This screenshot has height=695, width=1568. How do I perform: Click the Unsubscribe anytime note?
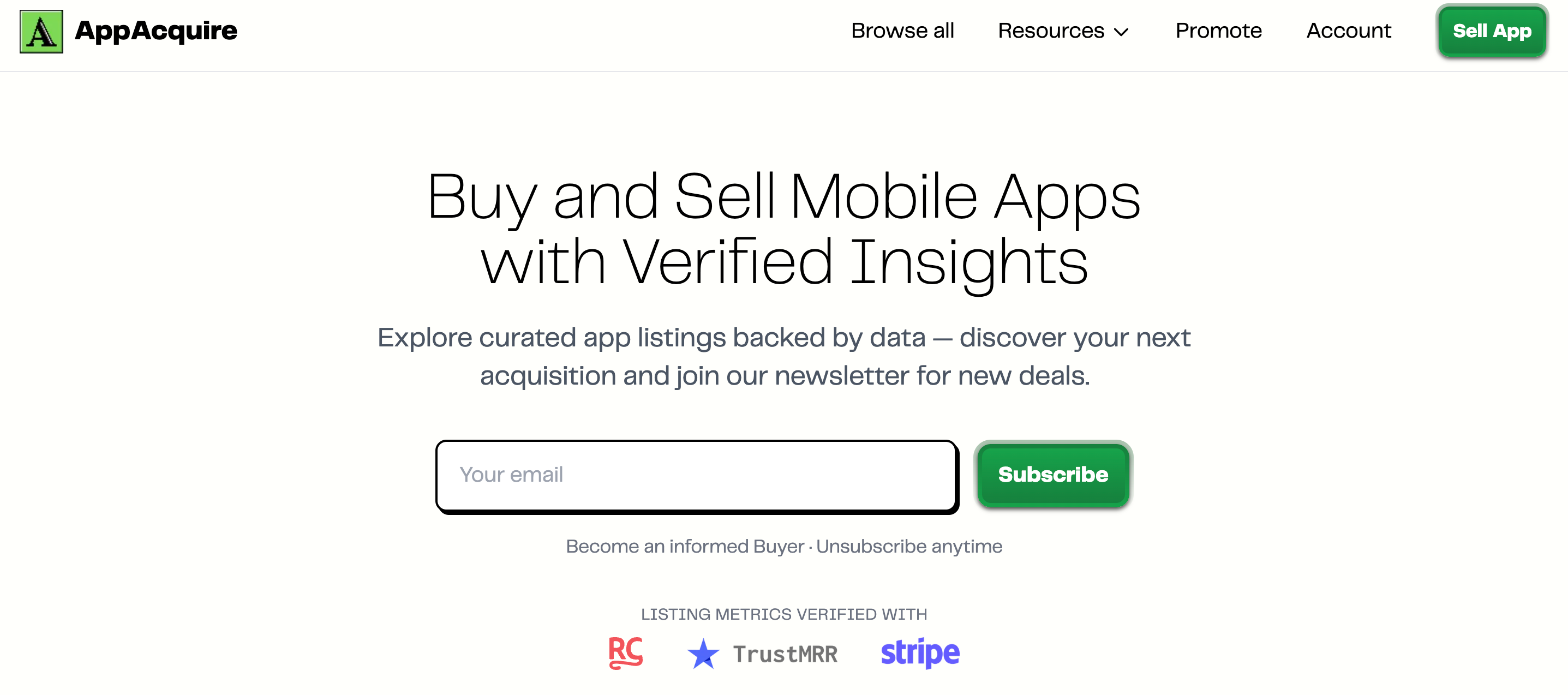pyautogui.click(x=909, y=547)
